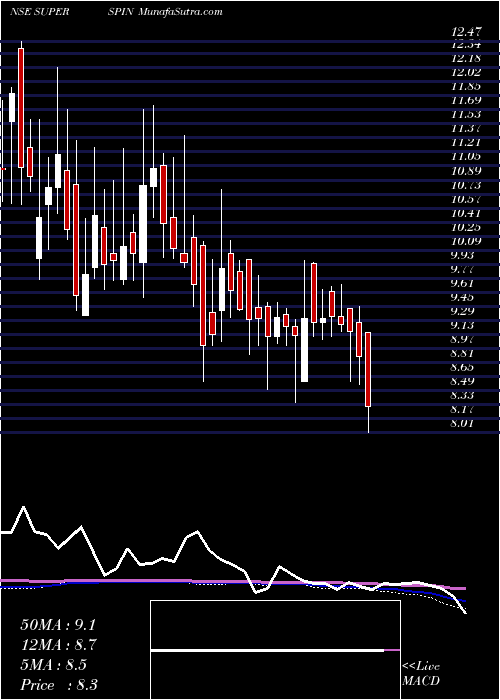Click the '<<Live' indicator text
Screen dimensions: 500x700
(421, 667)
